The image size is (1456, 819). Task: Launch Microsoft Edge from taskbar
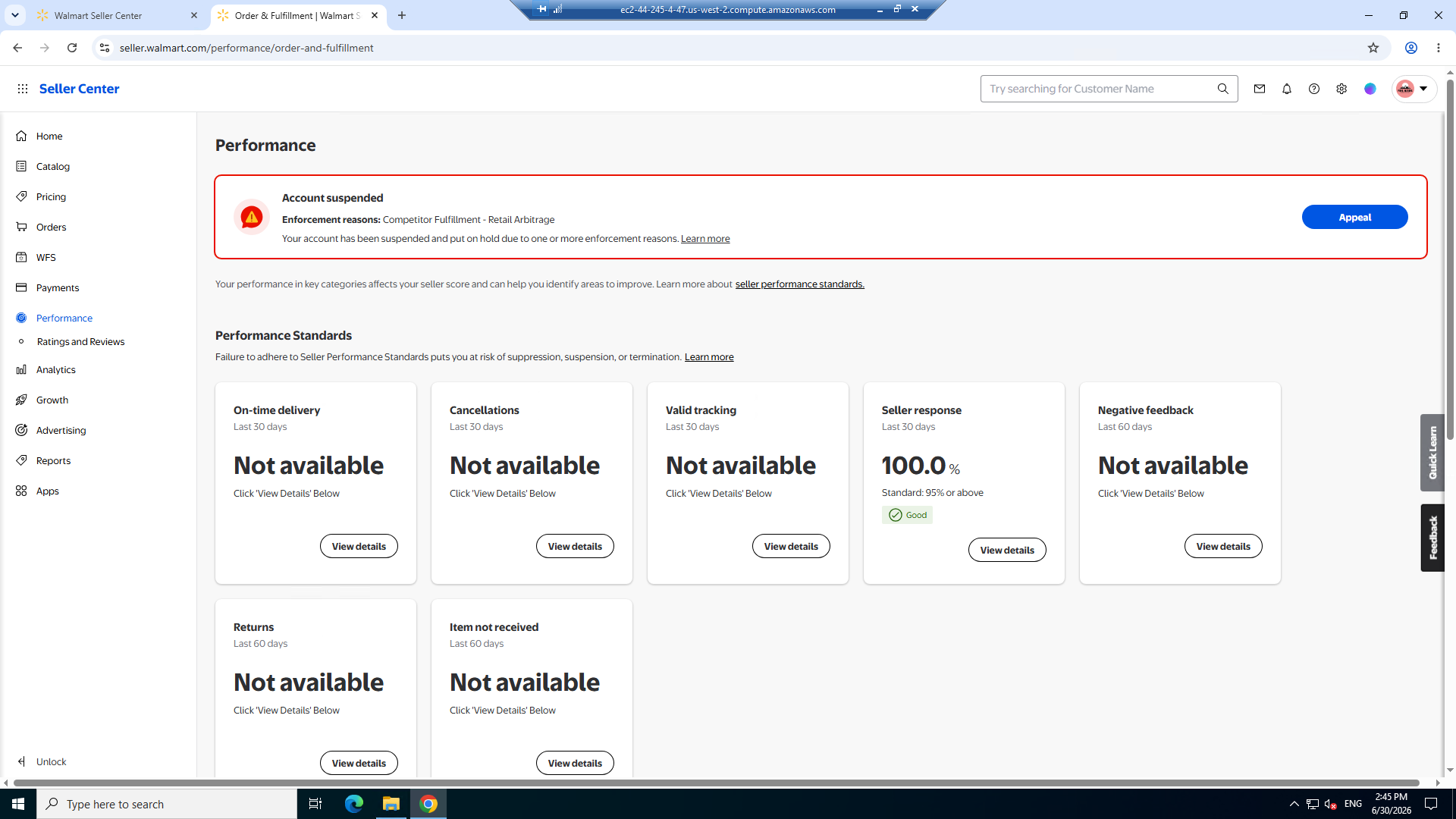(354, 804)
